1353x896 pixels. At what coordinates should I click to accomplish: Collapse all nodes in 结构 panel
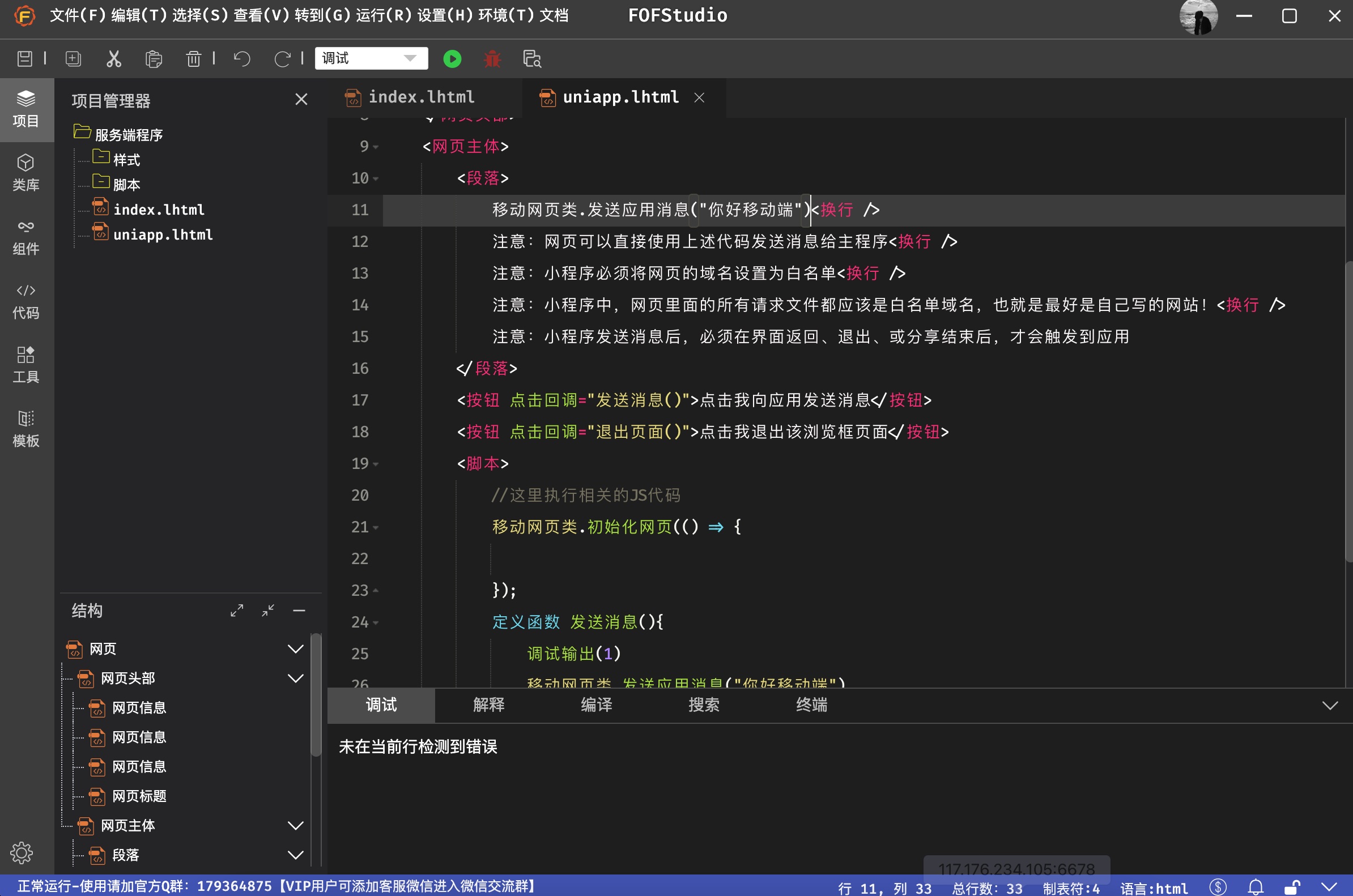(267, 611)
